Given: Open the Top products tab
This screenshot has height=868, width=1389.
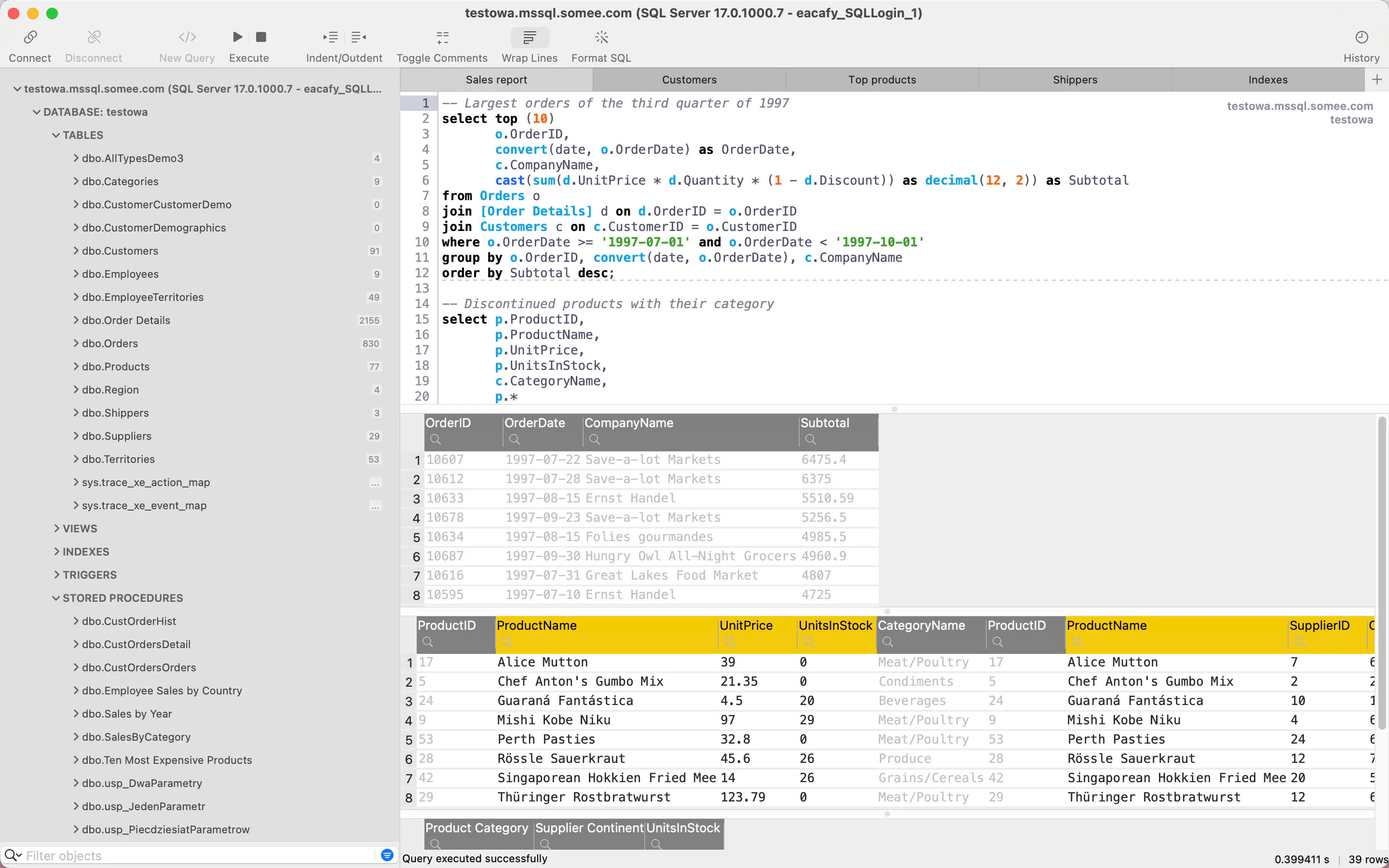Looking at the screenshot, I should click(x=882, y=80).
